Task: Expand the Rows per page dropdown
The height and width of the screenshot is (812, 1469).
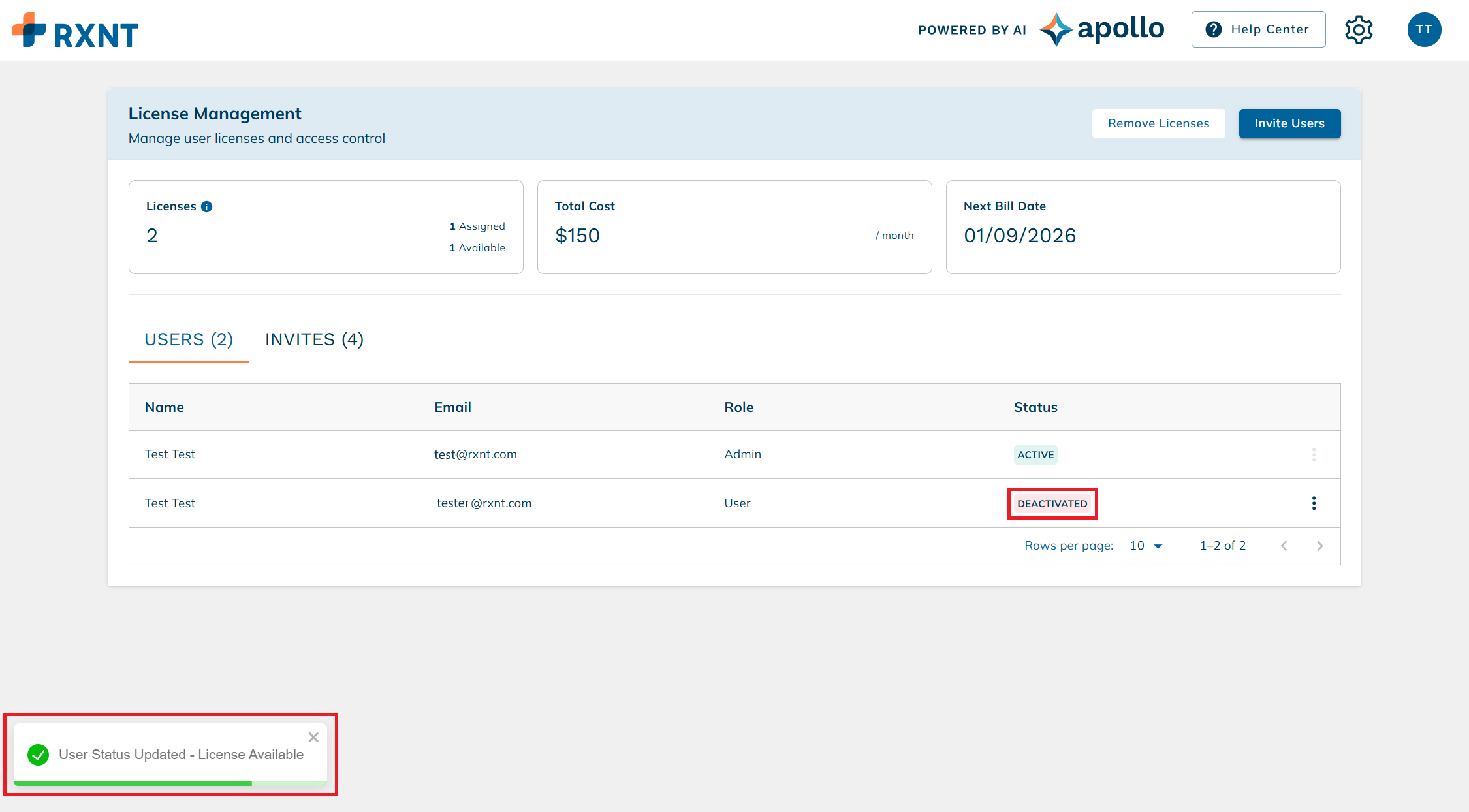Action: point(1146,546)
